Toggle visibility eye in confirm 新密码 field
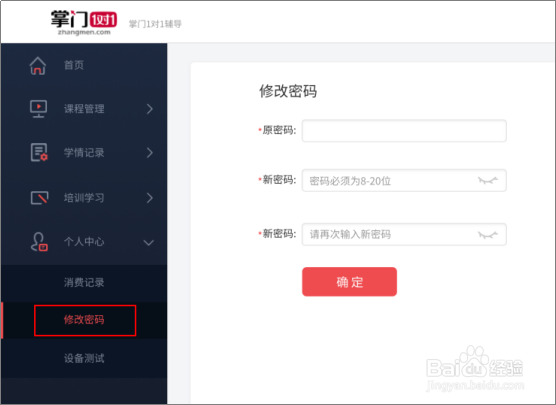 click(488, 234)
